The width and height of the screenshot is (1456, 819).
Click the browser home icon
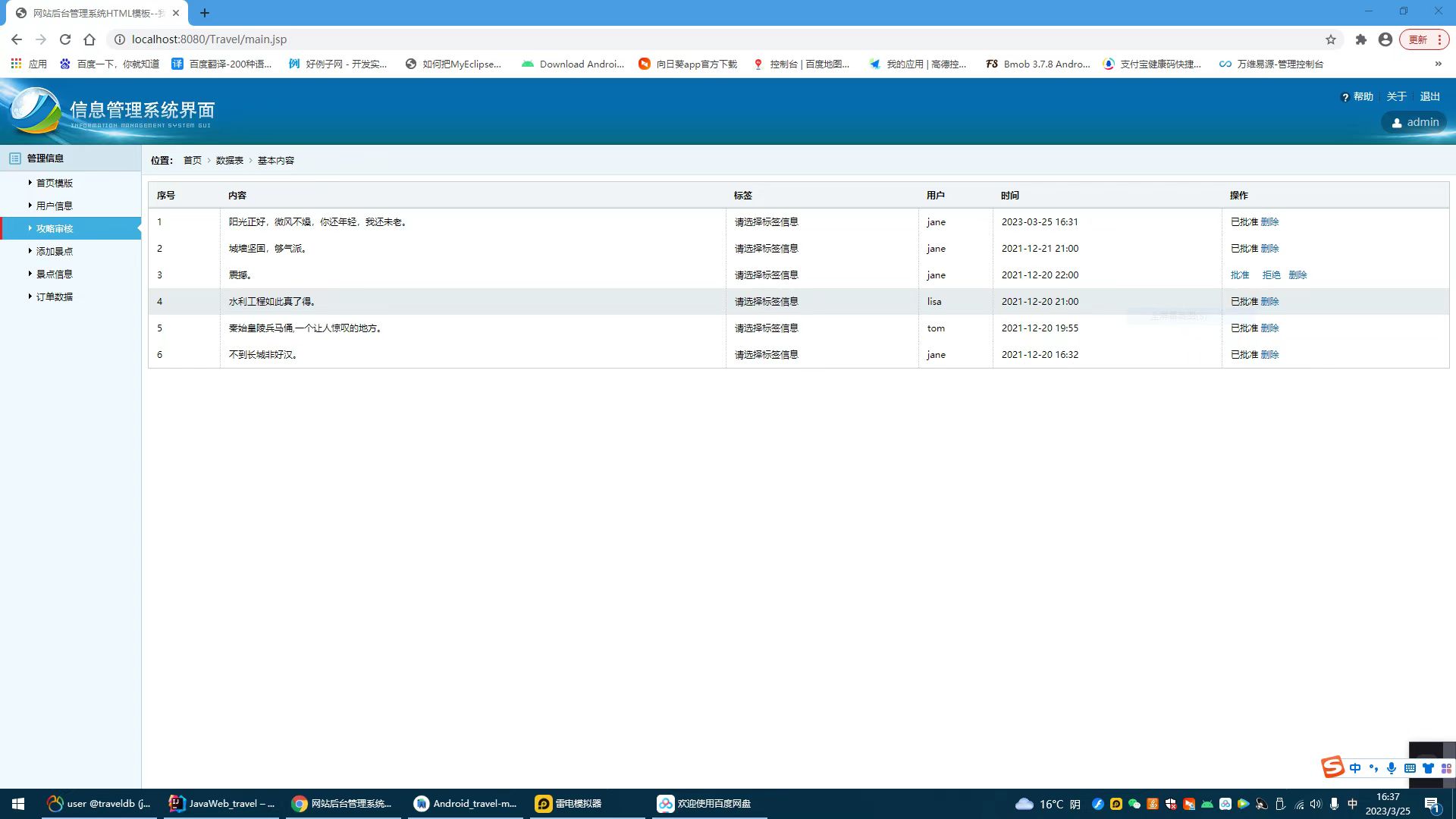coord(89,39)
